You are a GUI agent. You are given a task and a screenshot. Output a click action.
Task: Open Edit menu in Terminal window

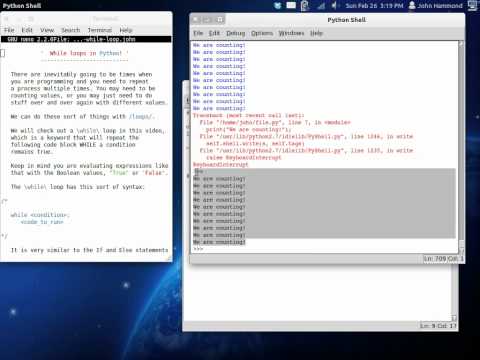pos(27,30)
